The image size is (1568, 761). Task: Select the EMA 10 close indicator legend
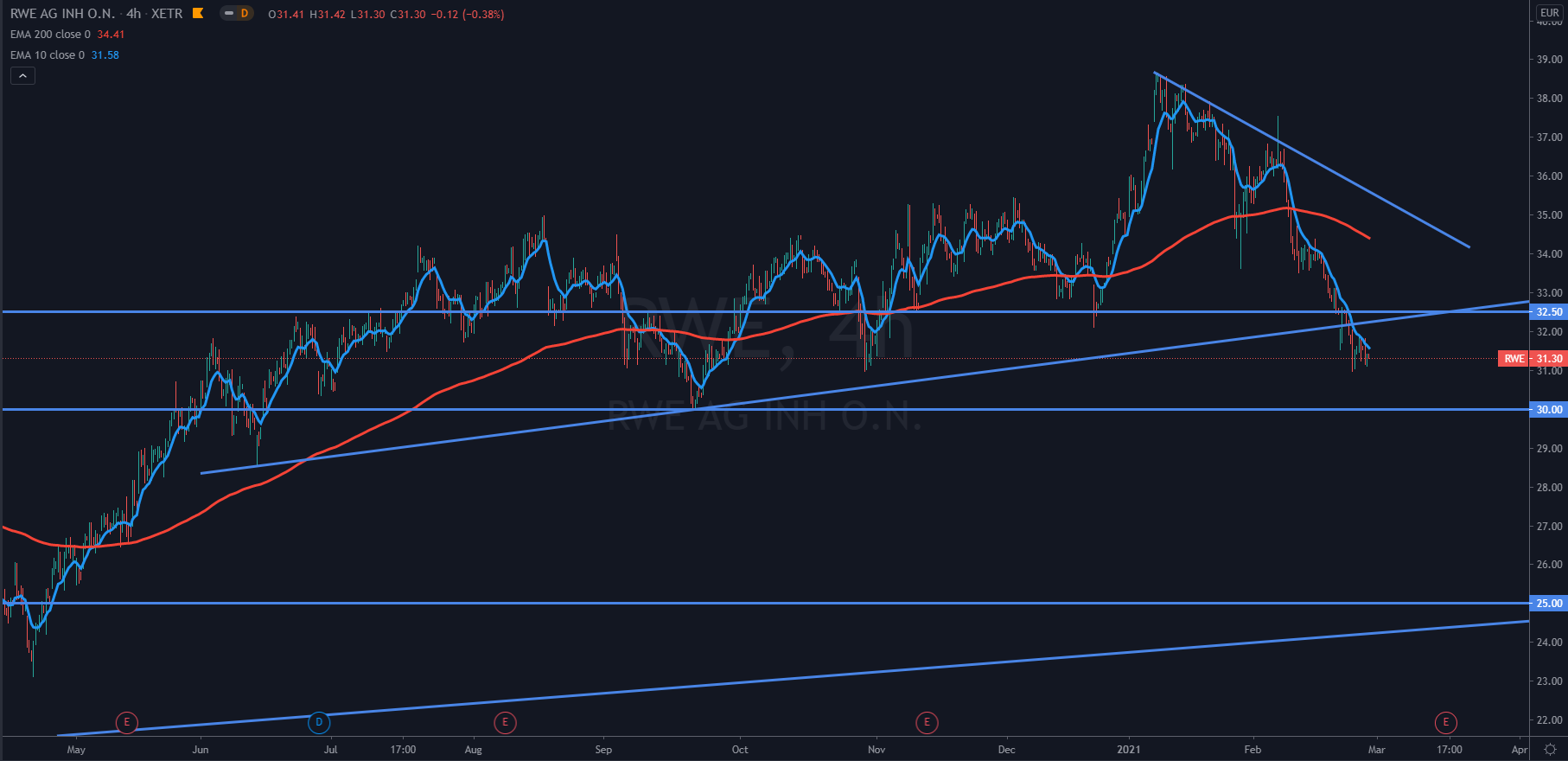(48, 55)
